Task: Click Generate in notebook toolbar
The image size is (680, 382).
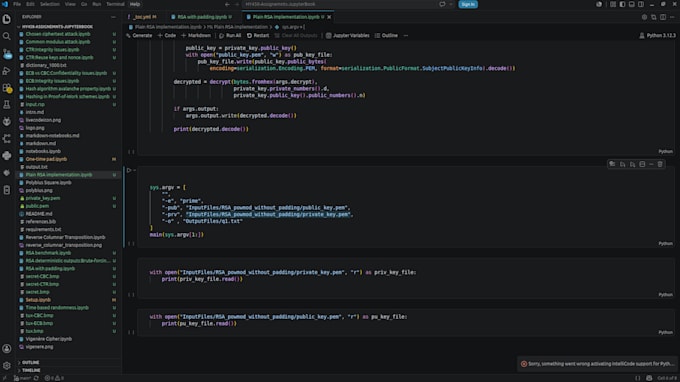Action: (x=139, y=36)
